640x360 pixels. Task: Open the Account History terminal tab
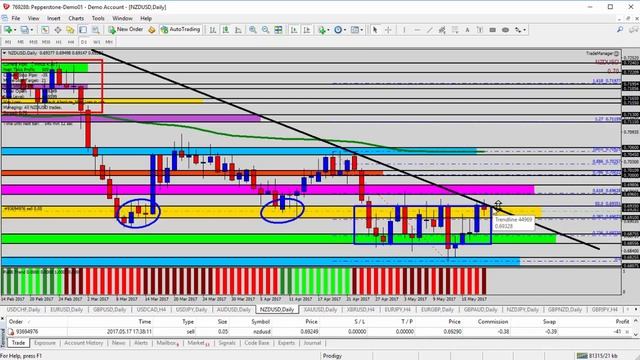tap(84, 343)
